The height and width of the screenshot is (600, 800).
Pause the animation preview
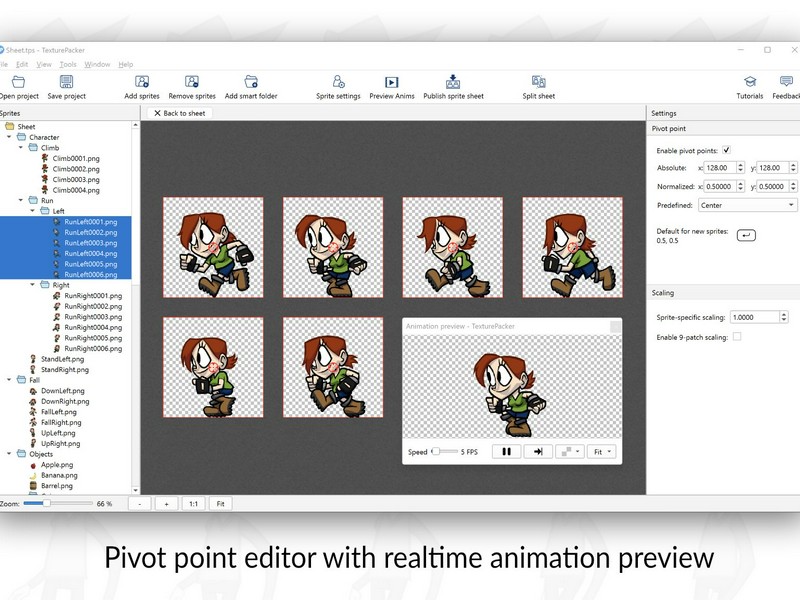click(x=506, y=452)
